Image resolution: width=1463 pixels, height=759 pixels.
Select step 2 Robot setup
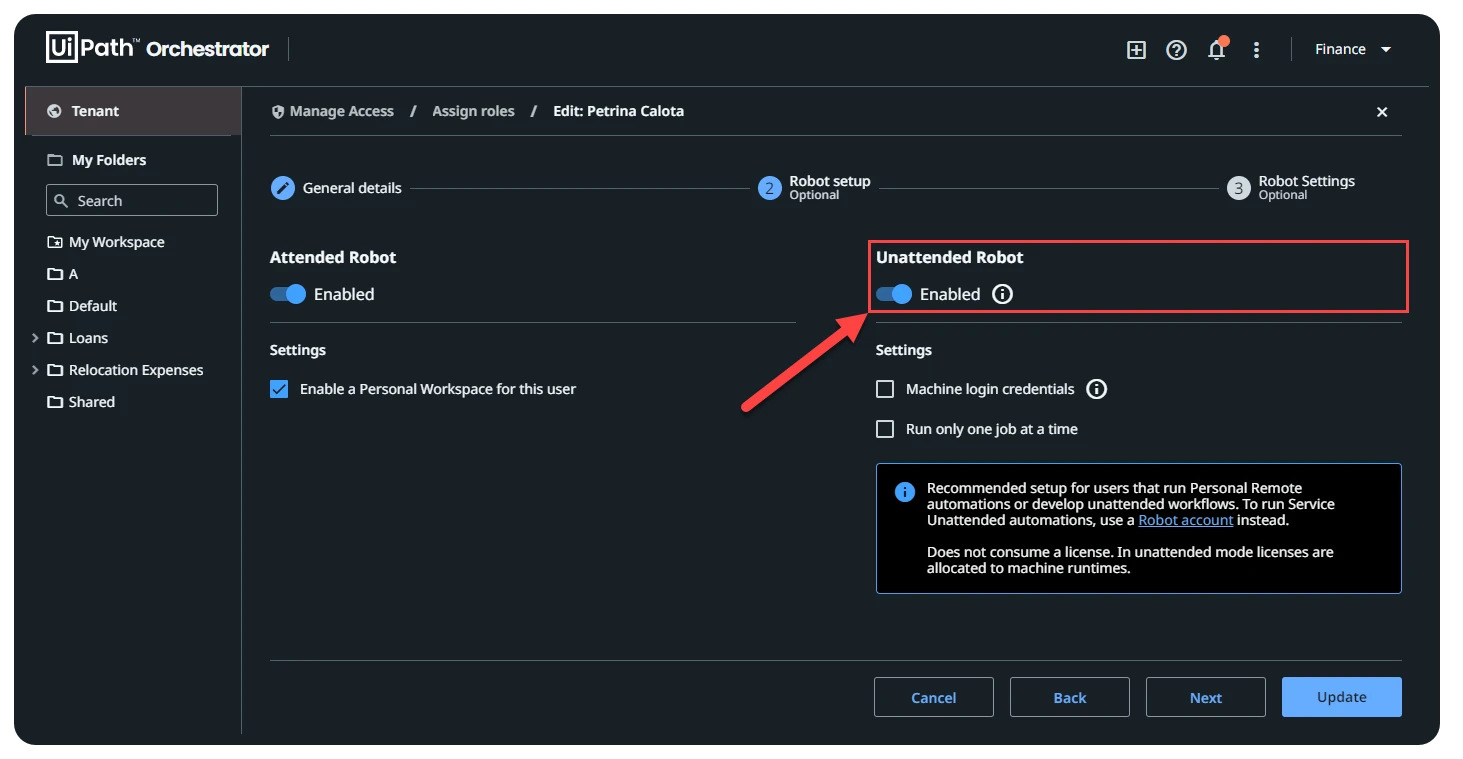(x=815, y=187)
